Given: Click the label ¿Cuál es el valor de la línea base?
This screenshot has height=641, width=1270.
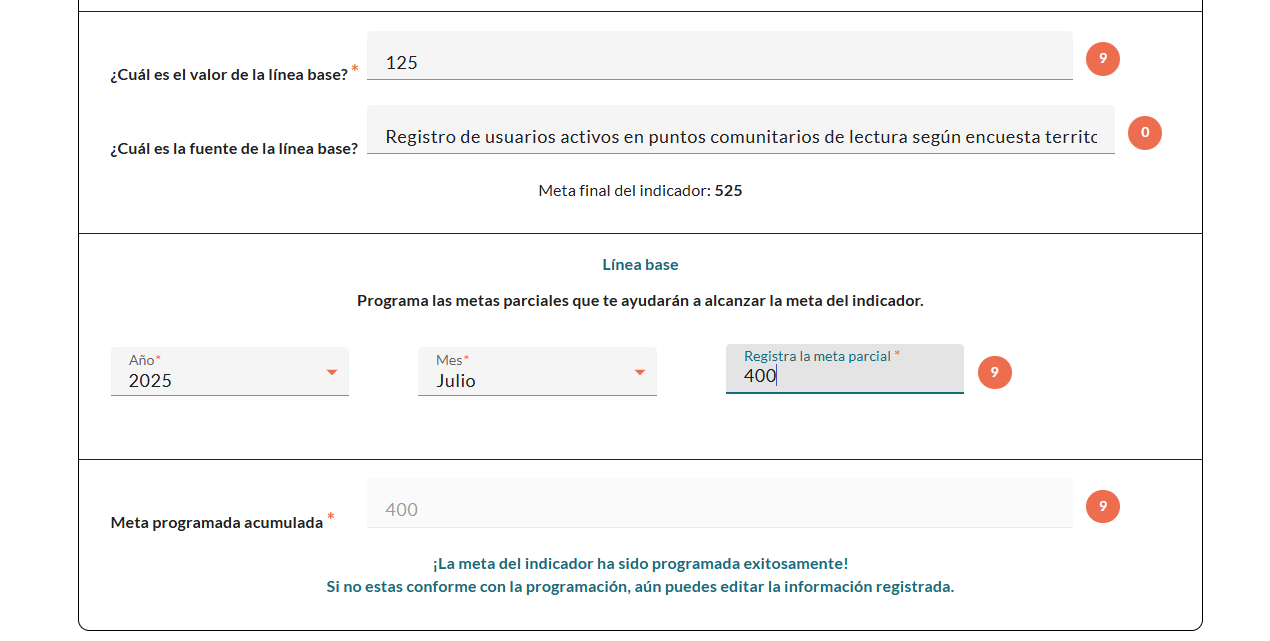Looking at the screenshot, I should click(x=229, y=74).
